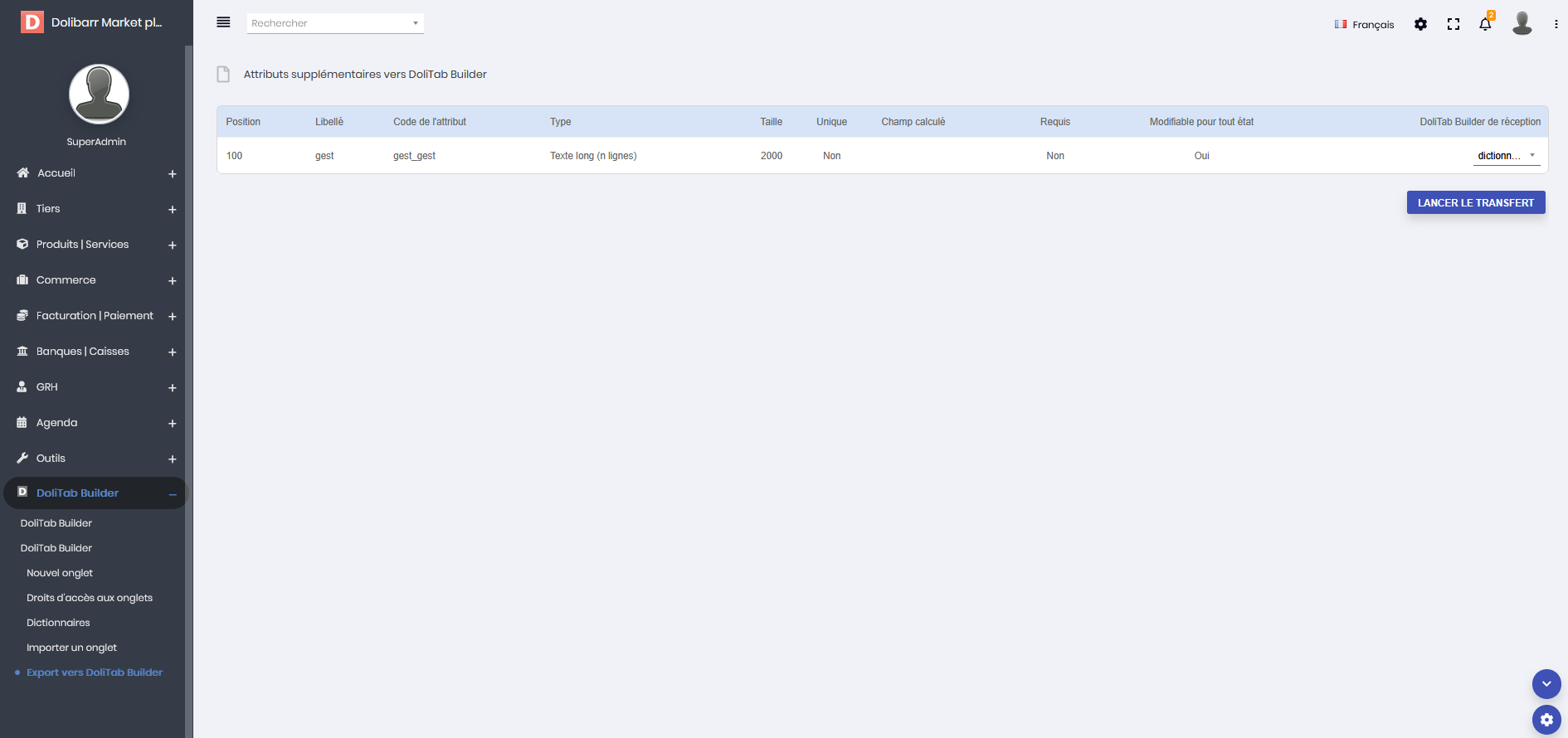
Task: Expand Produits | Services with plus
Action: (x=173, y=245)
